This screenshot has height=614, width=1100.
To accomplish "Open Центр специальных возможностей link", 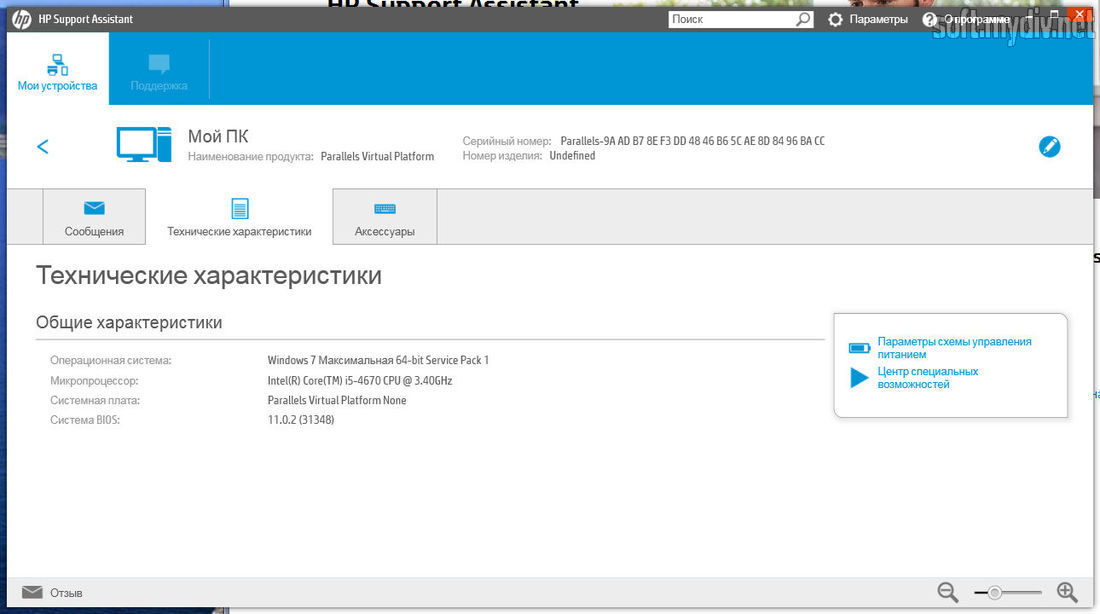I will 927,378.
